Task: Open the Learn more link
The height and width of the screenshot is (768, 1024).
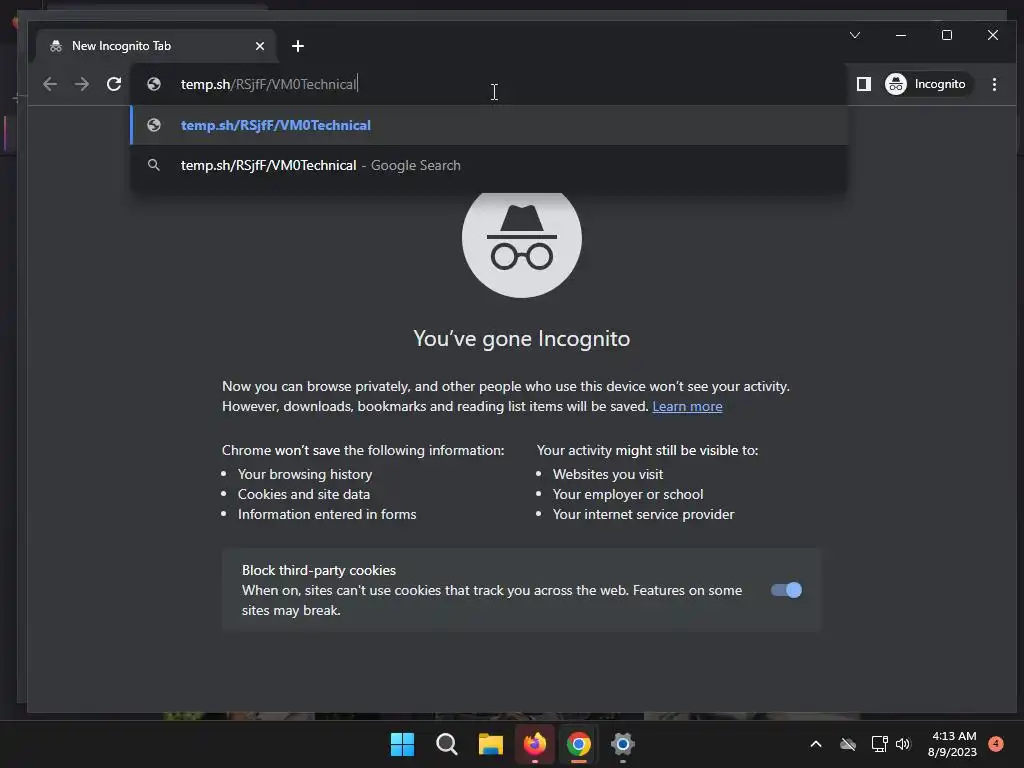Action: (x=687, y=406)
